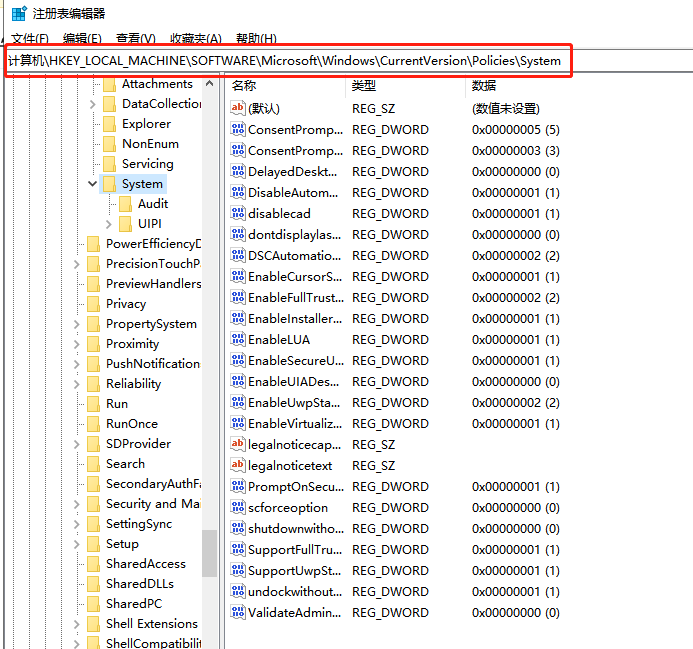Select the Run key folder icon
The width and height of the screenshot is (693, 649).
[94, 404]
